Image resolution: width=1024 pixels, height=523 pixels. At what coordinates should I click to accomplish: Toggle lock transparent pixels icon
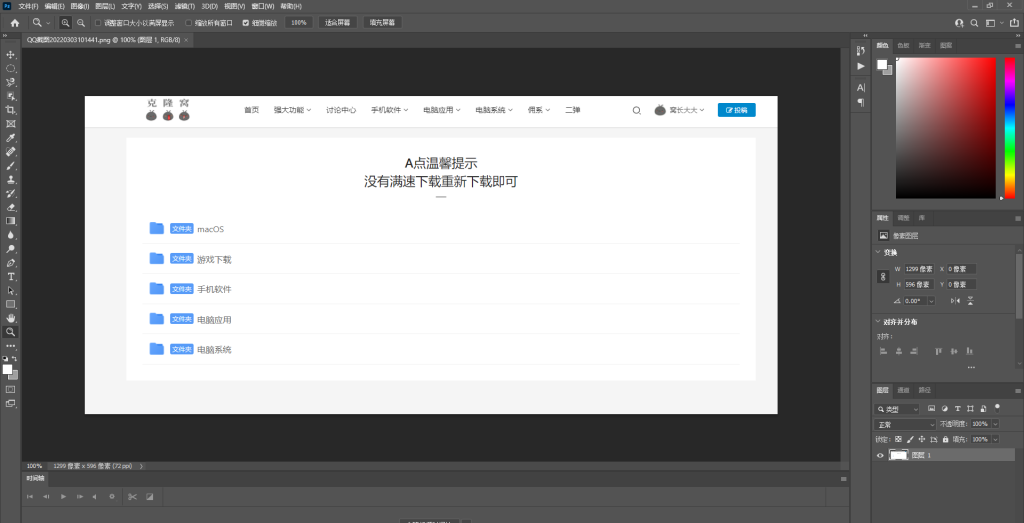coord(899,439)
